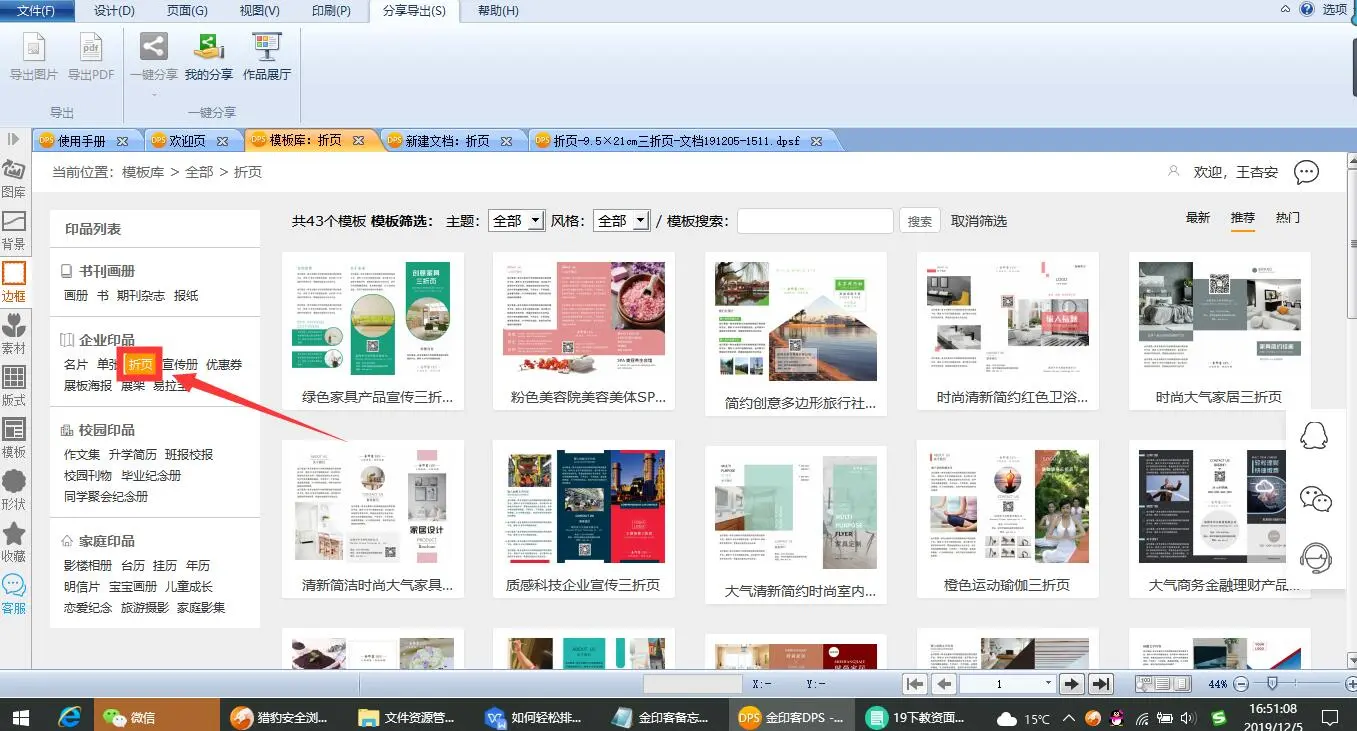Go to the next page arrow

coord(1071,684)
